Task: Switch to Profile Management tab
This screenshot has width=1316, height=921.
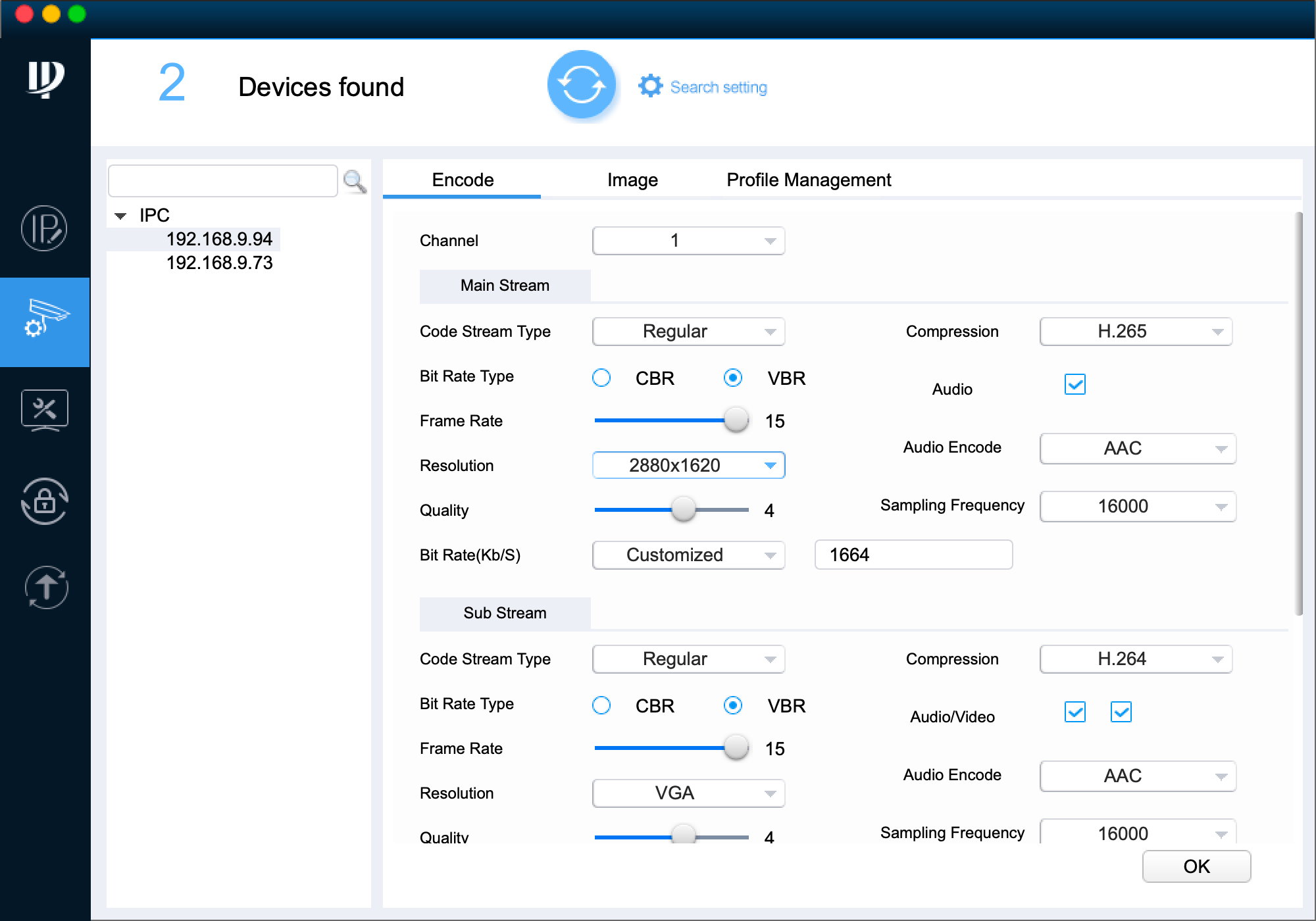Action: (x=809, y=180)
